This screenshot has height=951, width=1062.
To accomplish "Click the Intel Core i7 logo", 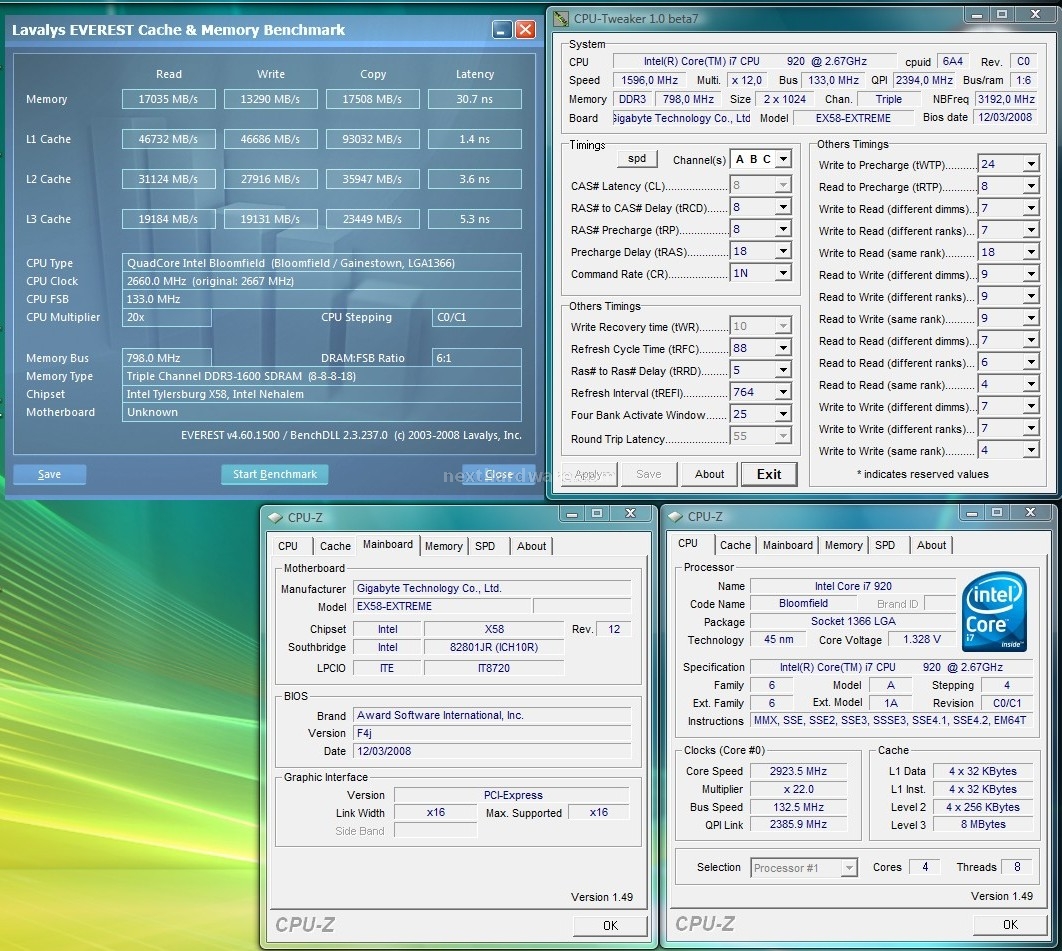I will coord(994,612).
